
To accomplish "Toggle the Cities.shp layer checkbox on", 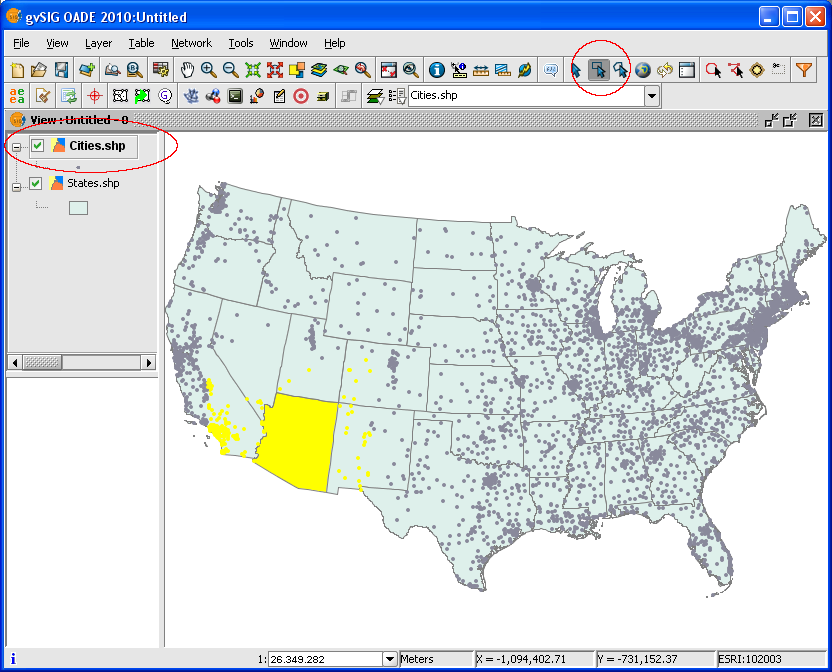I will pyautogui.click(x=37, y=145).
